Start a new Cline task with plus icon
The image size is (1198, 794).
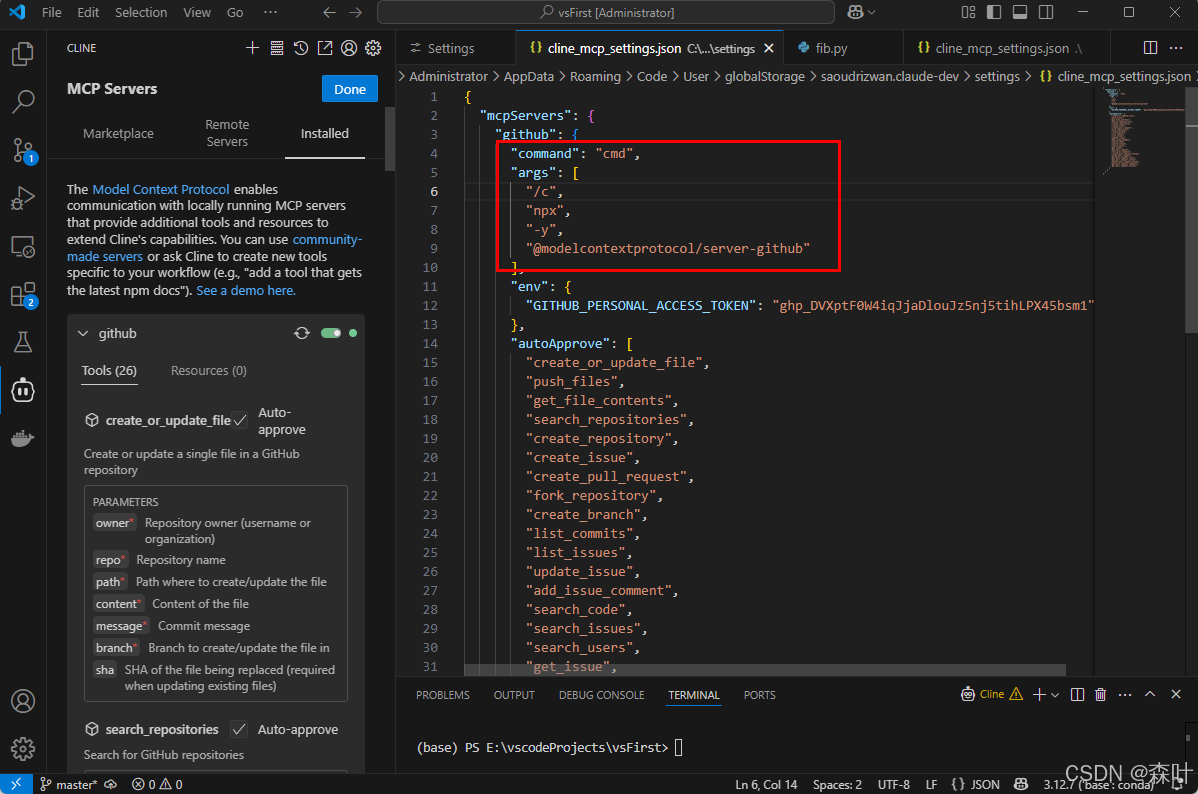(x=252, y=48)
